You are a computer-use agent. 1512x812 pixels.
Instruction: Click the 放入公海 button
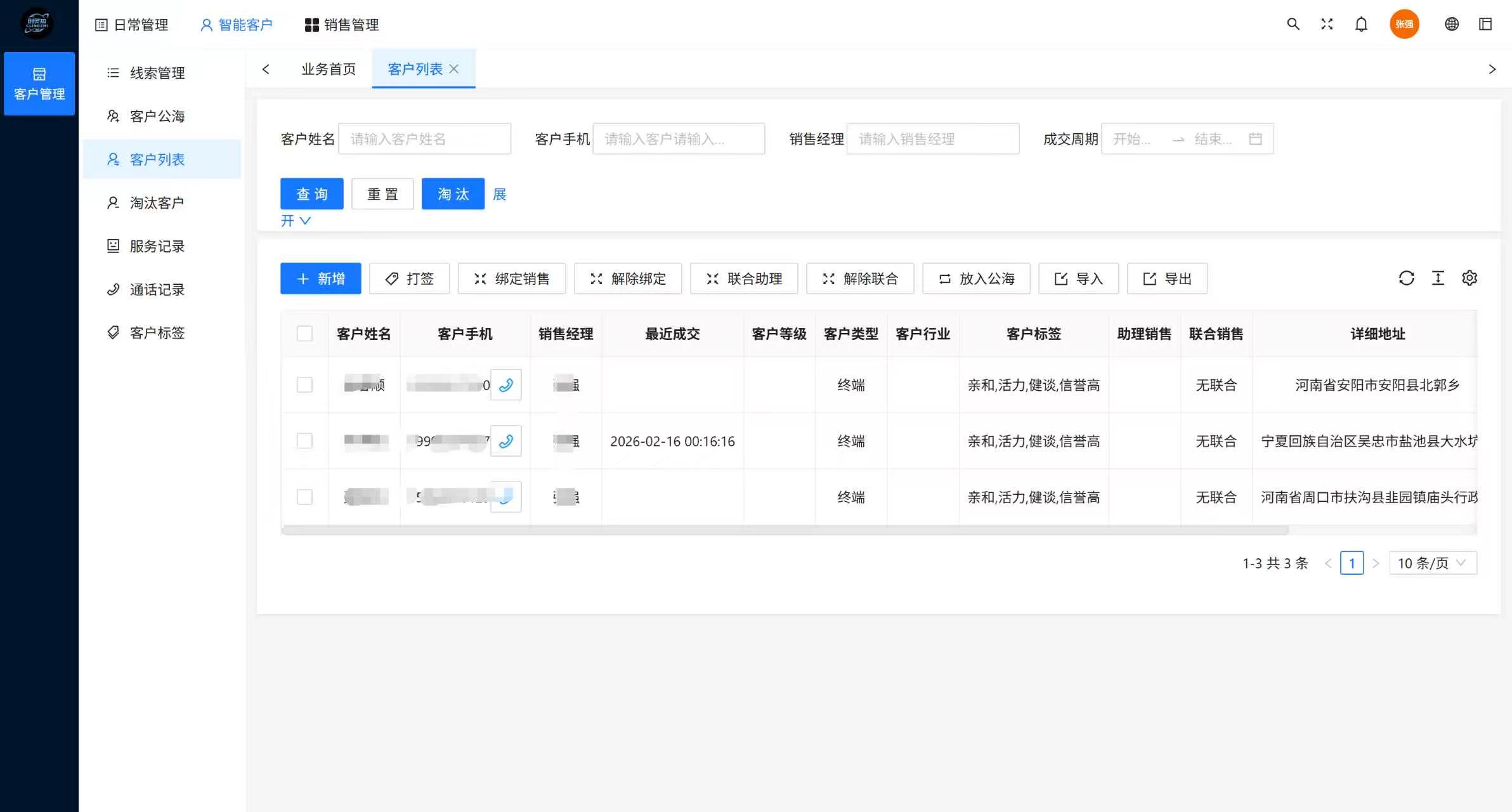pos(976,278)
